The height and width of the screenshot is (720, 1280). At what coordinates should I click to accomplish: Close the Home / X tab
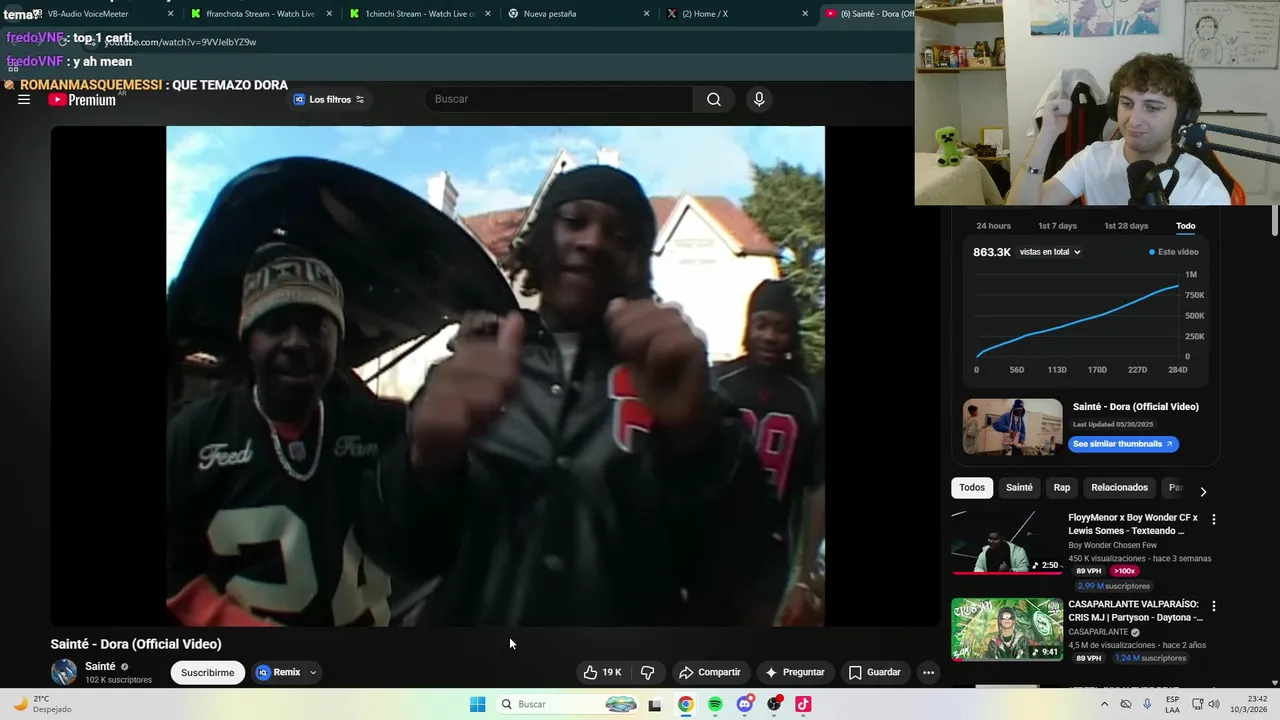click(805, 14)
